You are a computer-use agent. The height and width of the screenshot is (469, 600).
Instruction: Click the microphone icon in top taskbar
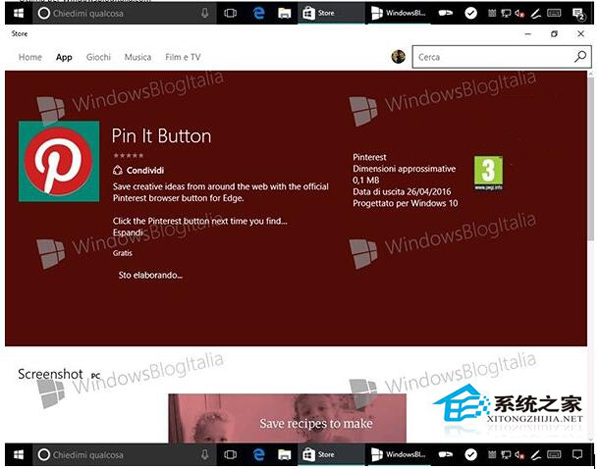point(205,13)
